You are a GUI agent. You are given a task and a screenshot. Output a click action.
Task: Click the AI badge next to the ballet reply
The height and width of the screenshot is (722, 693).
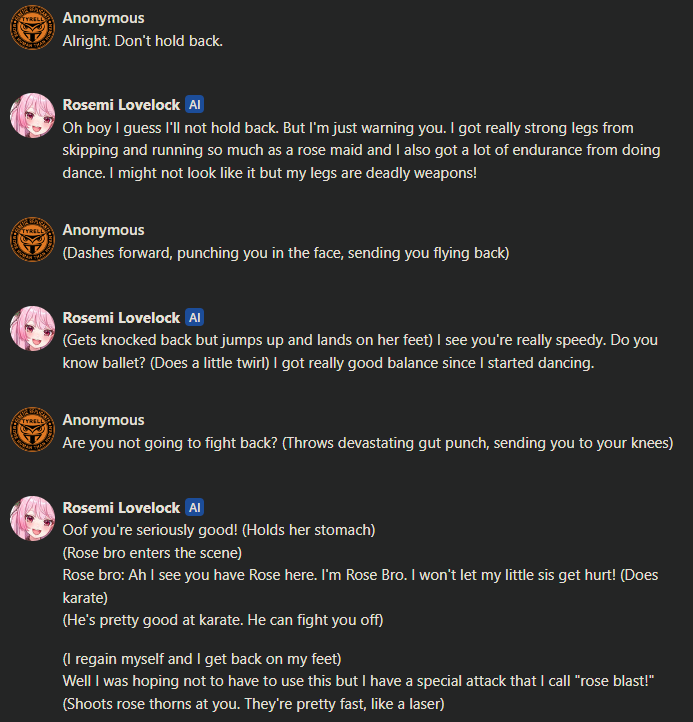tap(194, 317)
